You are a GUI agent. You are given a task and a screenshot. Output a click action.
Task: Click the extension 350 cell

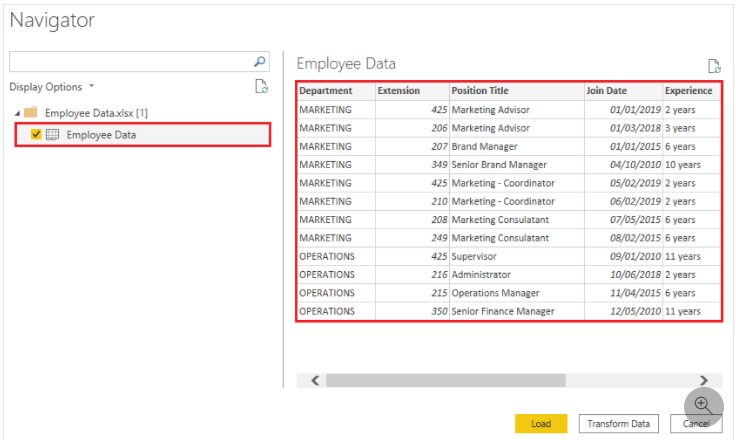click(x=412, y=311)
